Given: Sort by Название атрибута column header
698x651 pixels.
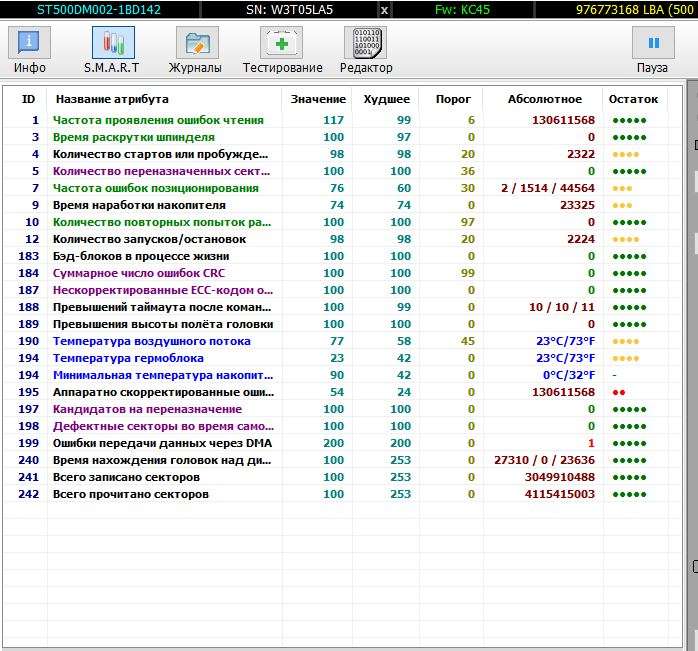Looking at the screenshot, I should [x=112, y=99].
